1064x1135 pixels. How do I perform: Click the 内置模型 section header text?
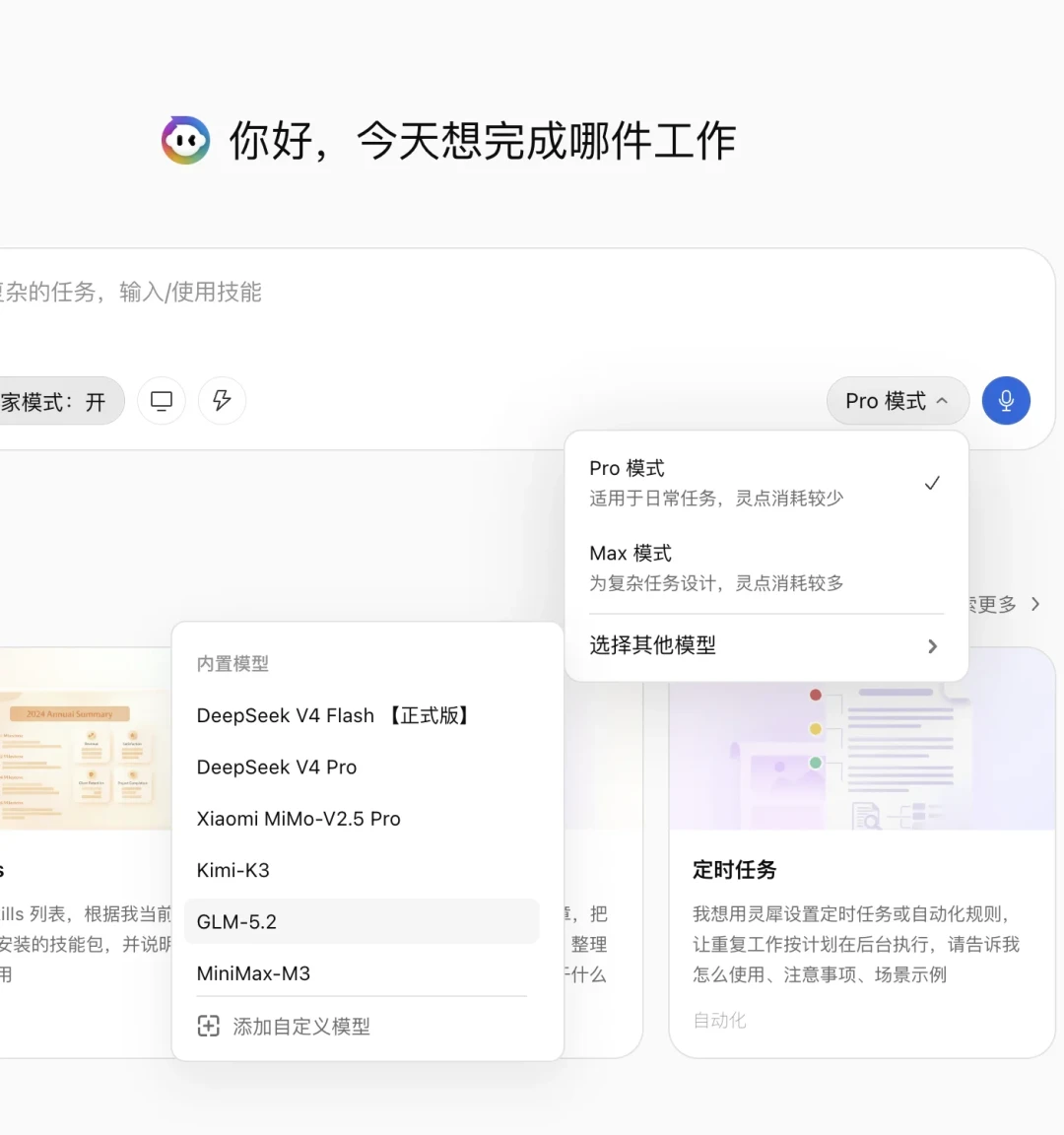[x=233, y=664]
